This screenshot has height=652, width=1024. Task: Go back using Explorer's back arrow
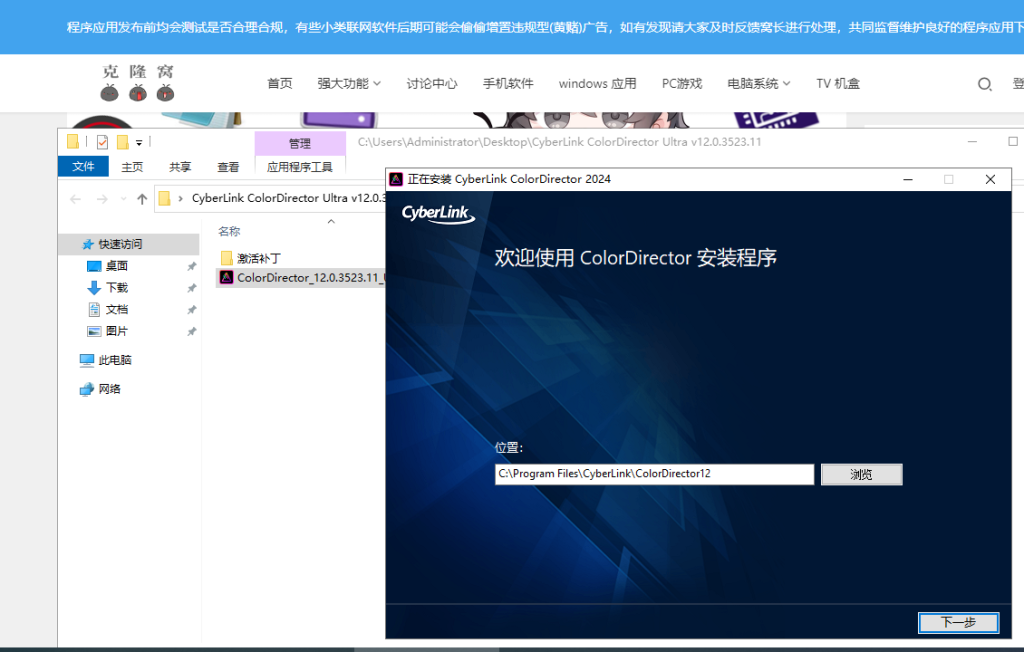coord(75,199)
